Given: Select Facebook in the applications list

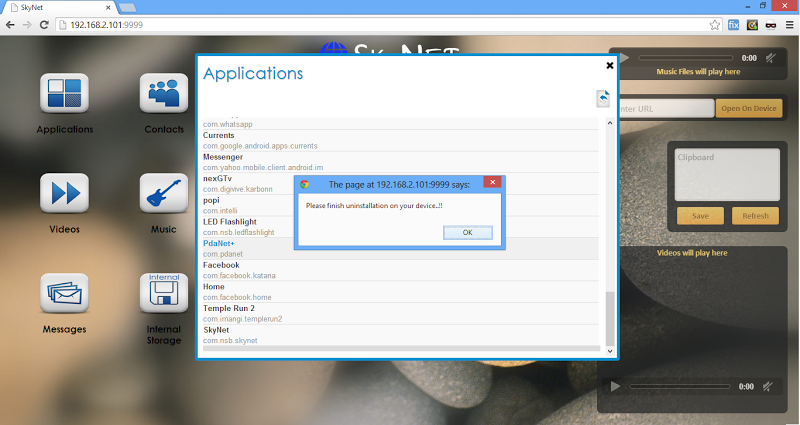Looking at the screenshot, I should (401, 270).
